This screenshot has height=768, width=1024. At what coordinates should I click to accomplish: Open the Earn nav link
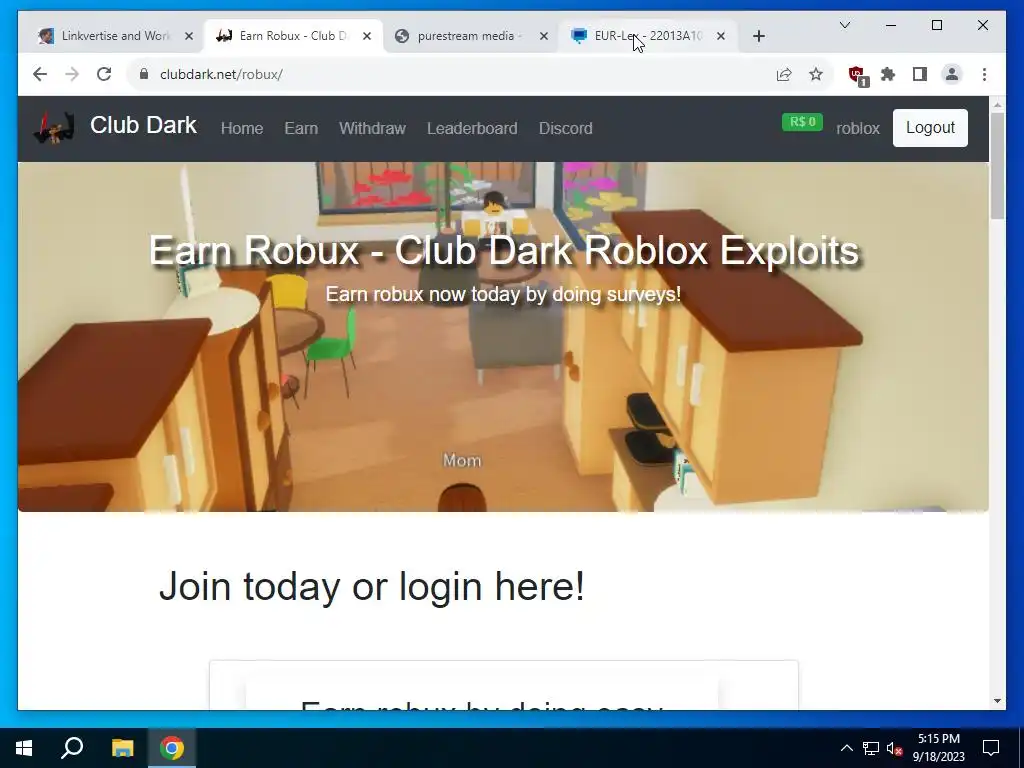(301, 129)
